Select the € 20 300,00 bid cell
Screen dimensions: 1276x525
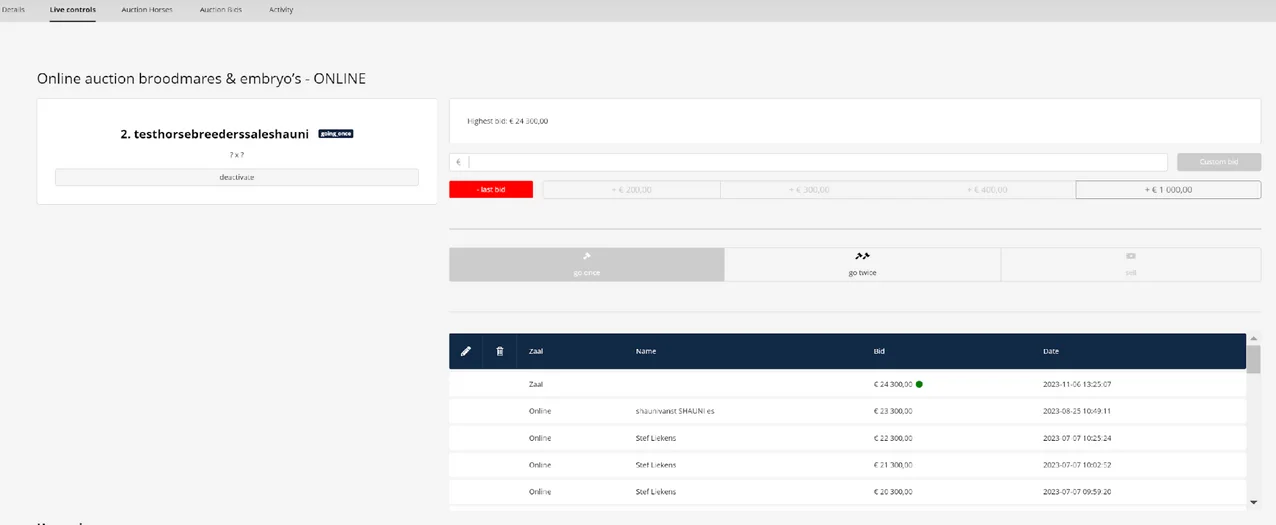tap(892, 492)
